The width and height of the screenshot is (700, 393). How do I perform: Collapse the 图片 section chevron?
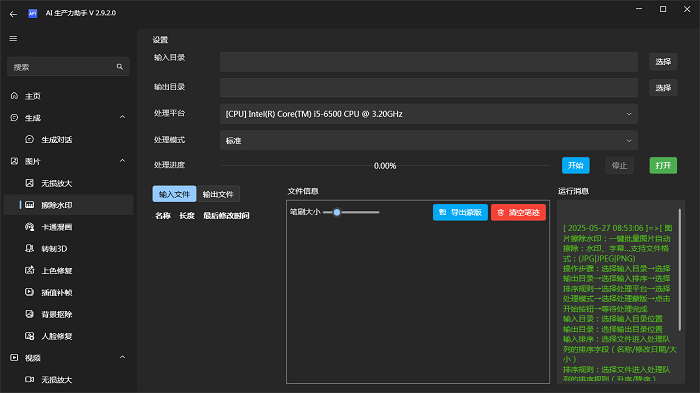(122, 161)
